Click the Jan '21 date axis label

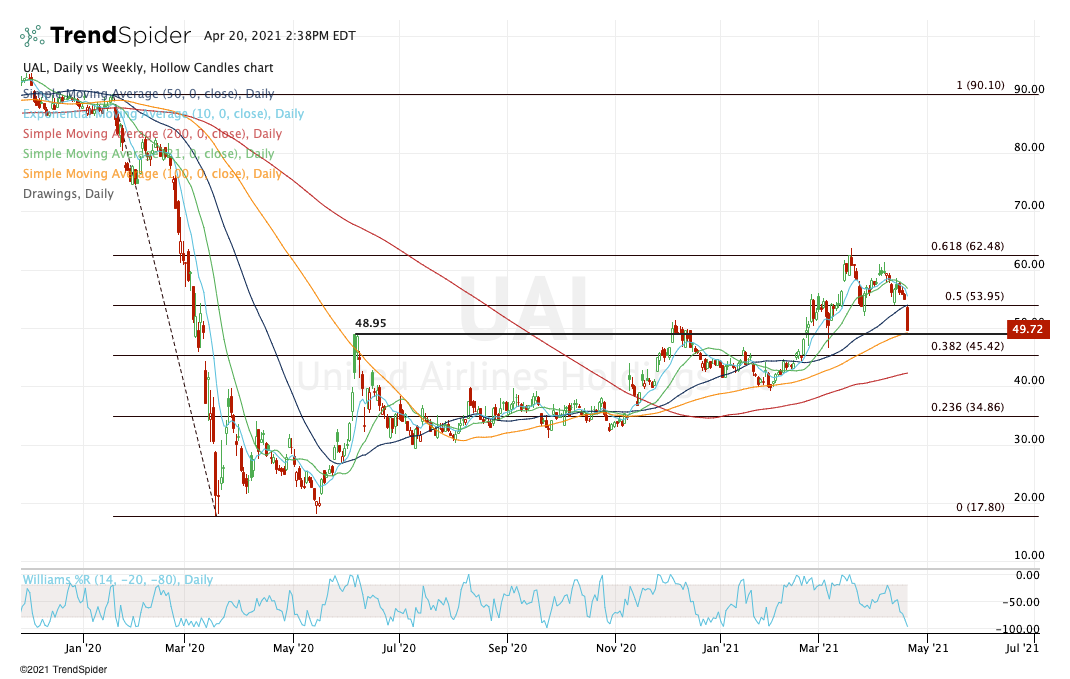click(721, 648)
